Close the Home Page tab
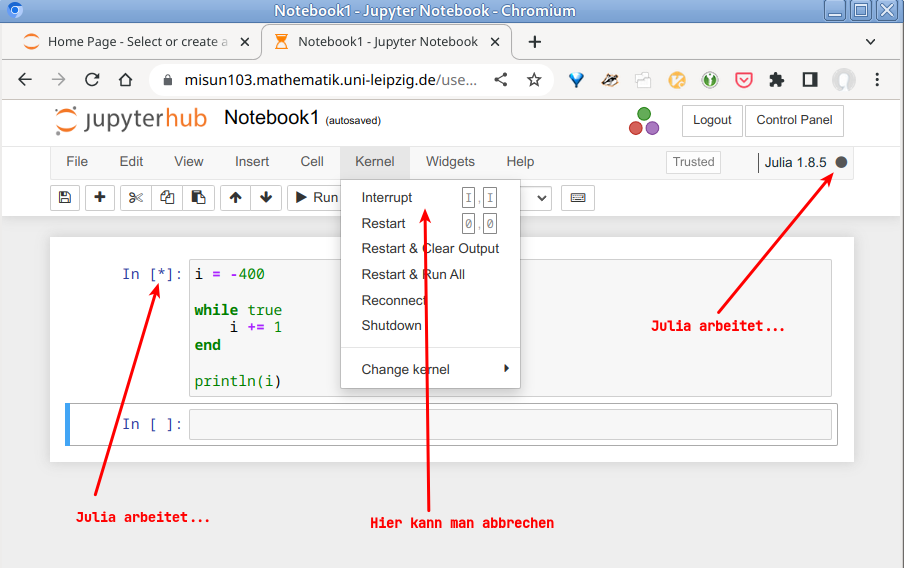Screen dimensions: 904x568 (x=244, y=42)
